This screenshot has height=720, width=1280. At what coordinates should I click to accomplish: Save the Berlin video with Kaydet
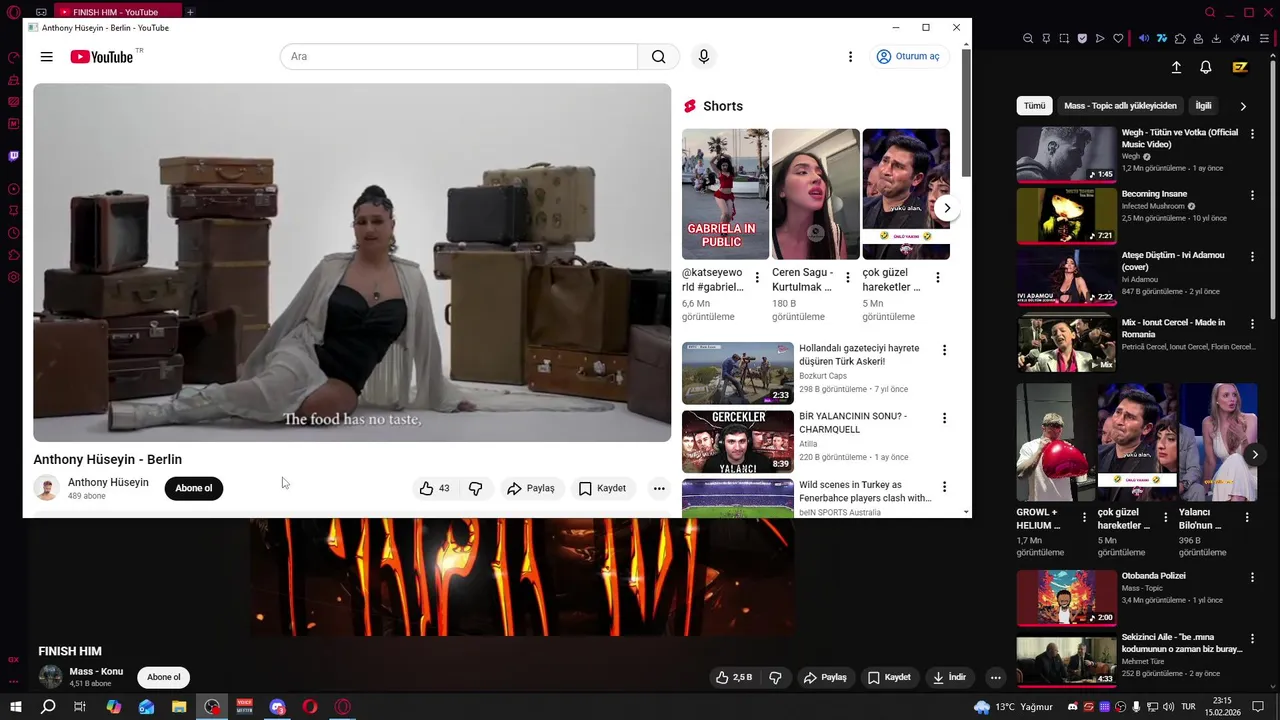(x=602, y=488)
